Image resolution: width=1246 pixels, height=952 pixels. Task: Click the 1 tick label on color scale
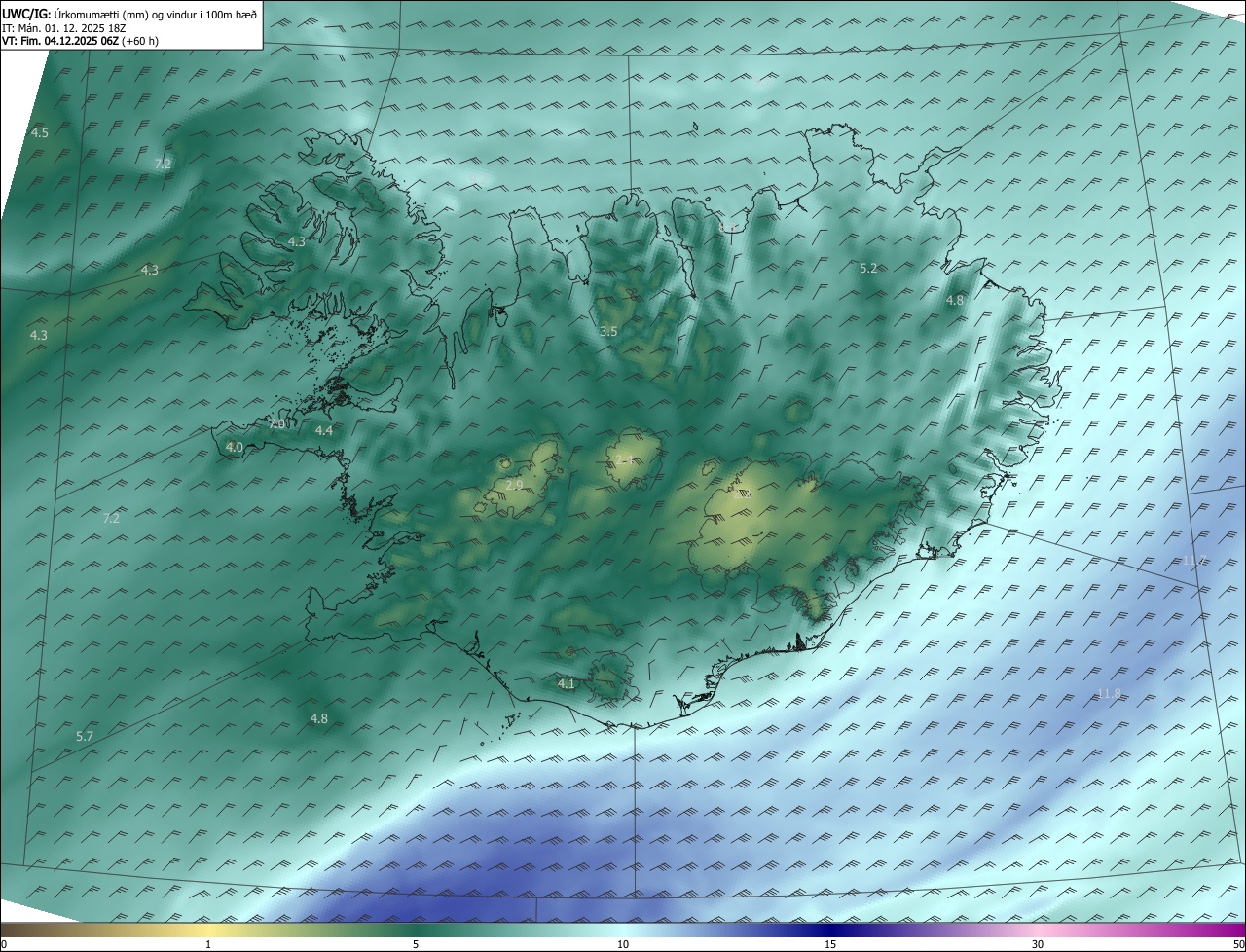pos(208,944)
